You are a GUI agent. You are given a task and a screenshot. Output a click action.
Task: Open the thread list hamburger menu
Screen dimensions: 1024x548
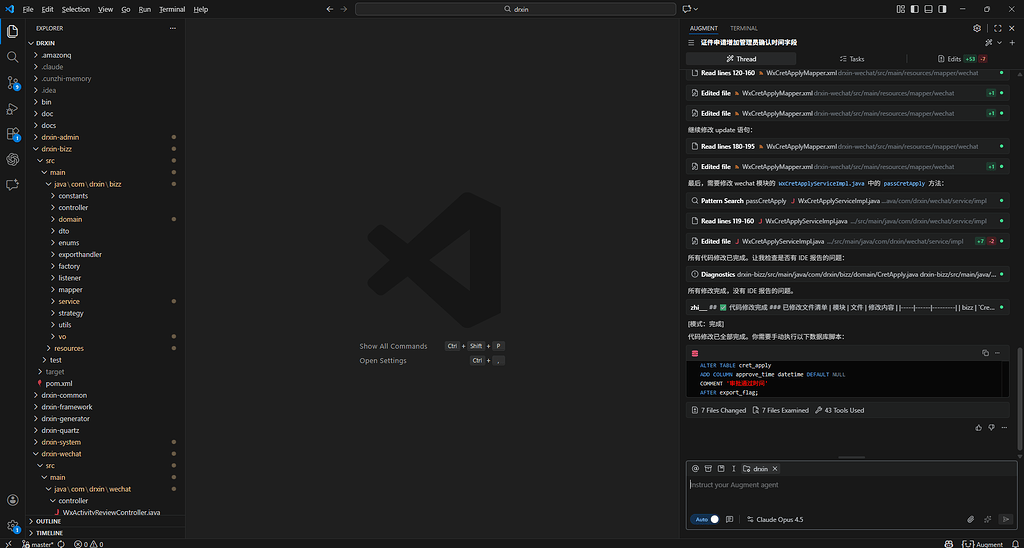691,42
